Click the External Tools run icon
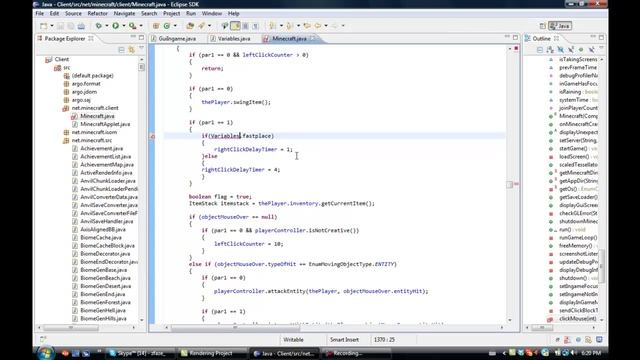Screen dimensions: 640x360 click(x=133, y=26)
